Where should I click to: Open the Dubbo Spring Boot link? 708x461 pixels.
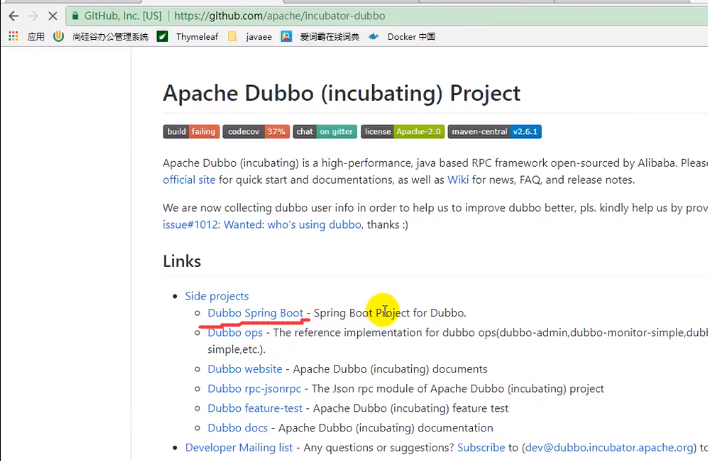point(255,313)
